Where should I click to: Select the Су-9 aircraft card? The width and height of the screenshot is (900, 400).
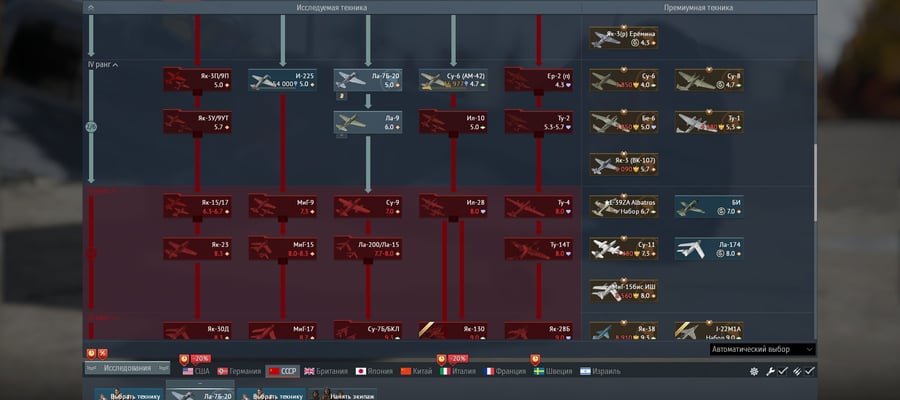coord(368,207)
